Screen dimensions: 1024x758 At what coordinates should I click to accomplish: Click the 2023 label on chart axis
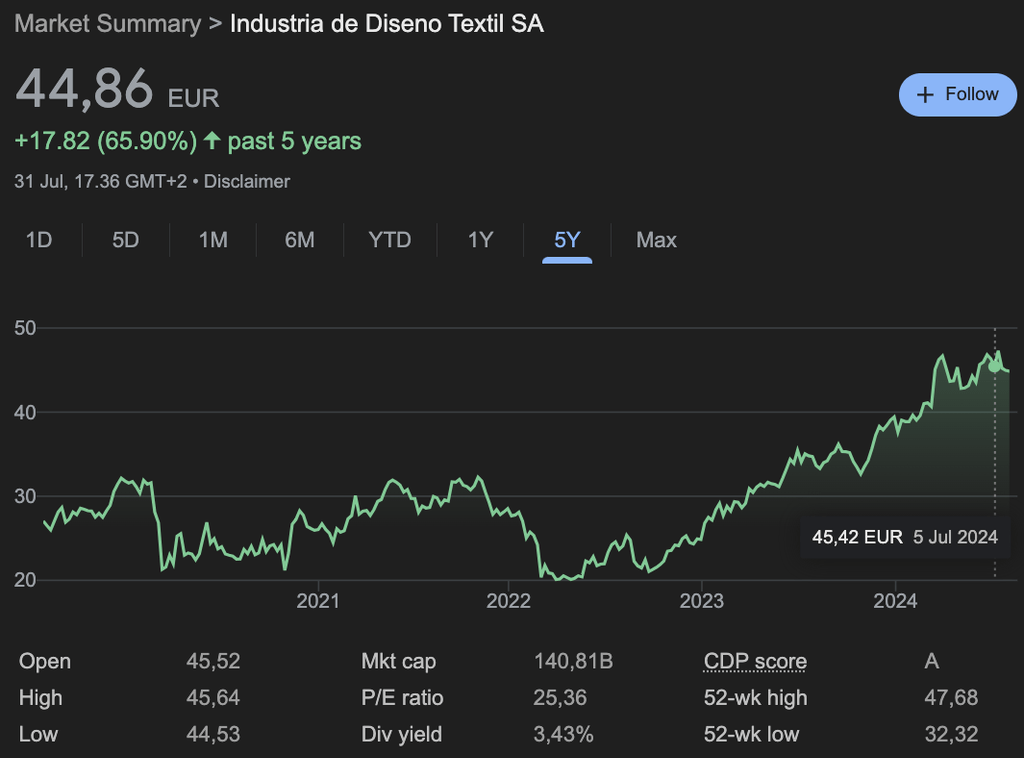(x=701, y=600)
